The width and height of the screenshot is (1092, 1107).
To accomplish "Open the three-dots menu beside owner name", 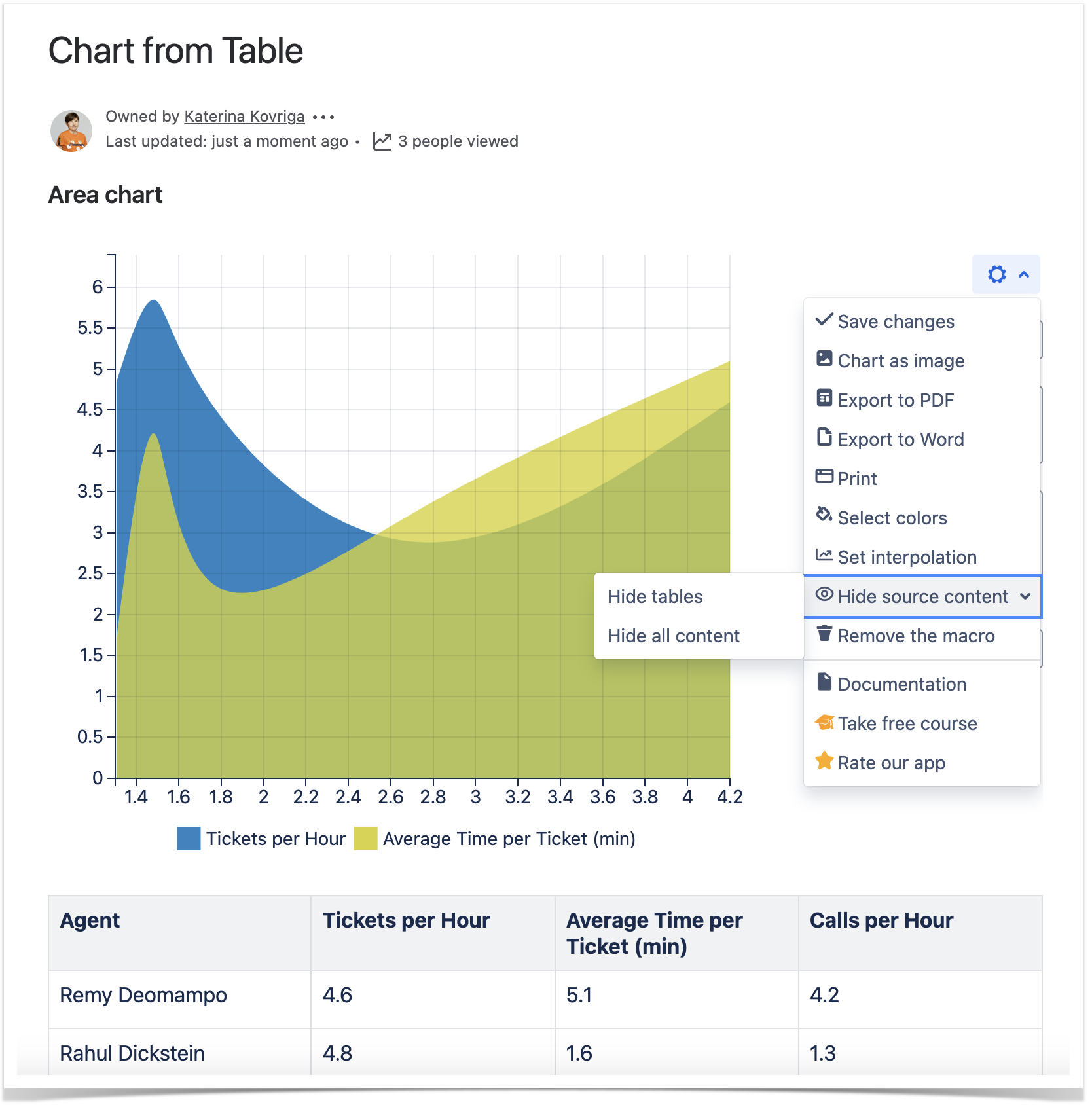I will click(x=323, y=117).
